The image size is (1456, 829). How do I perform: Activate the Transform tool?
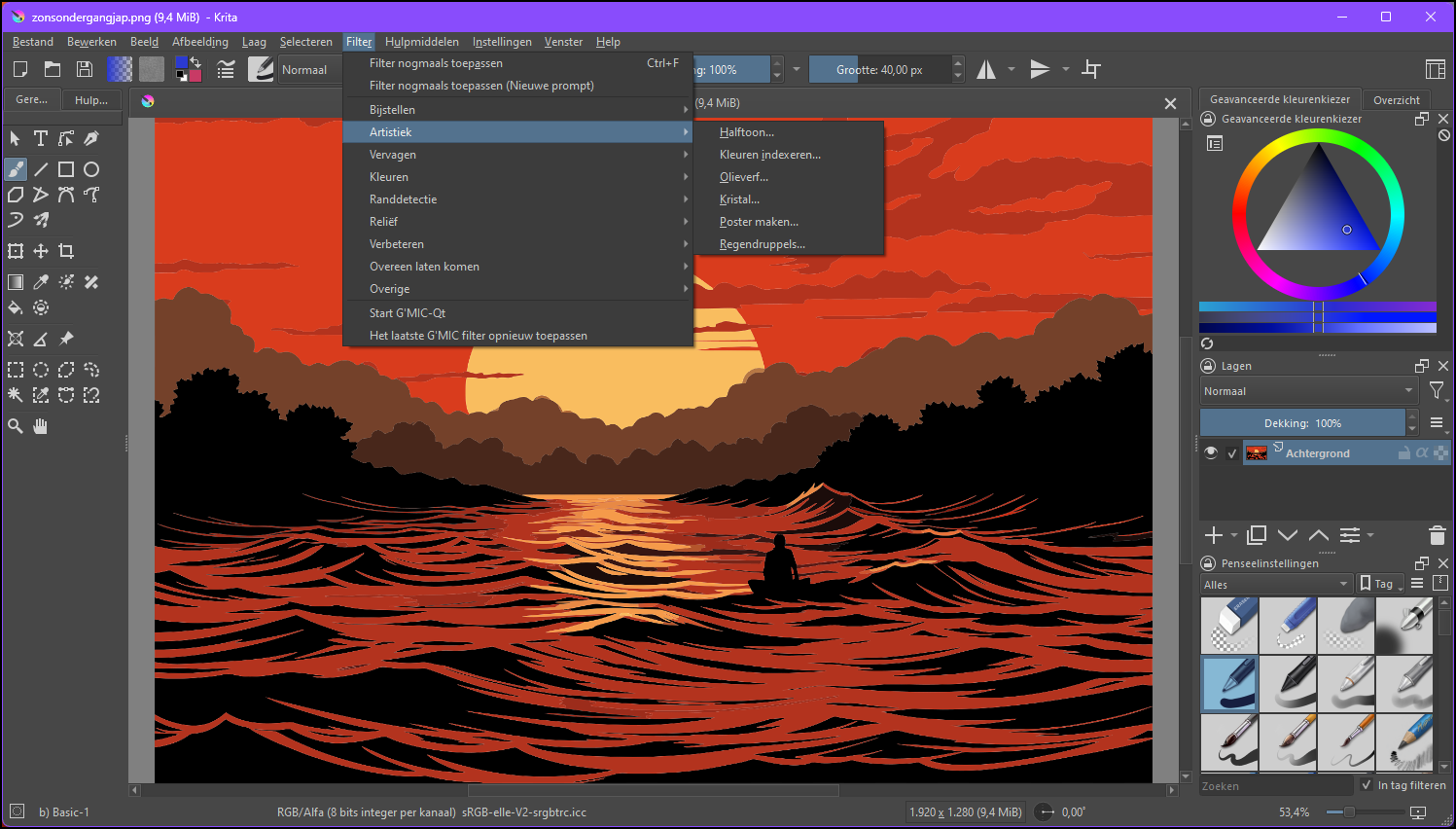coord(15,250)
